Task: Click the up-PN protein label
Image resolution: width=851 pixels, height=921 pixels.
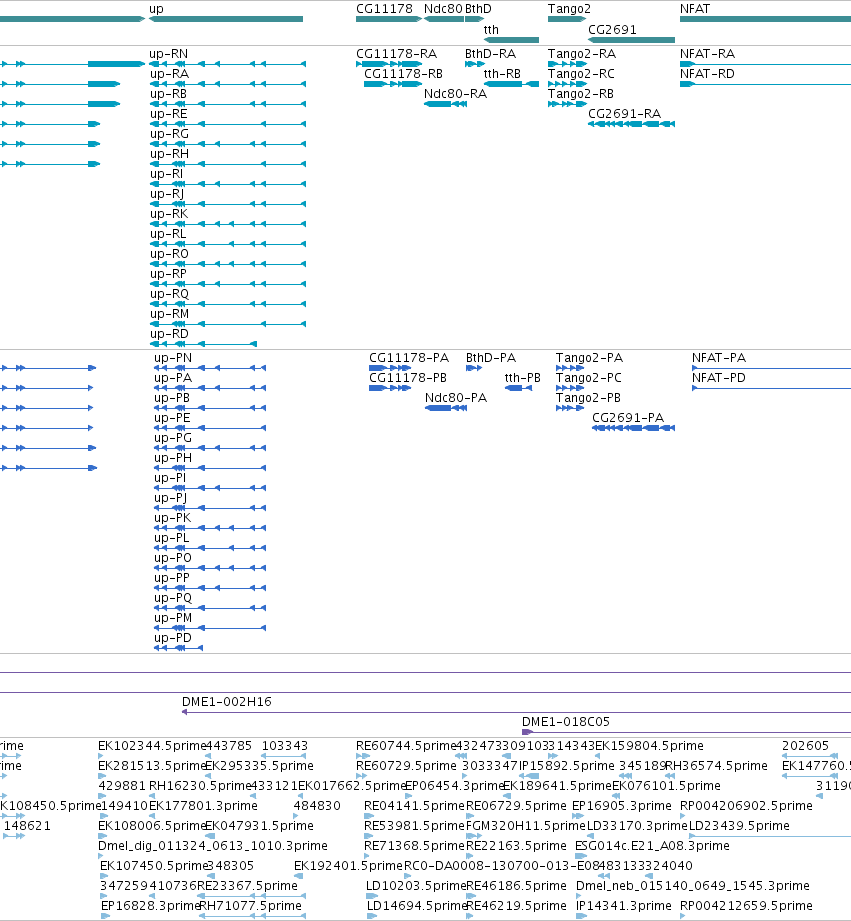Action: [x=173, y=358]
